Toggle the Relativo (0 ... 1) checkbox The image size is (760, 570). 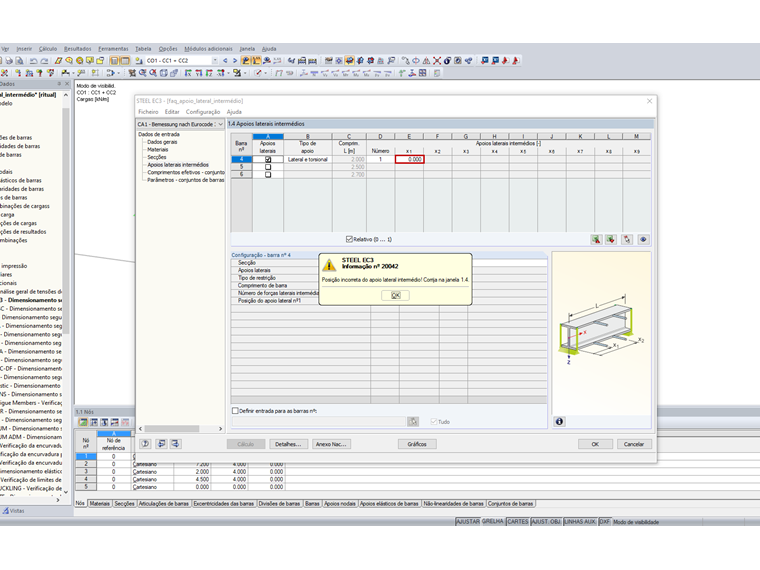click(x=349, y=239)
